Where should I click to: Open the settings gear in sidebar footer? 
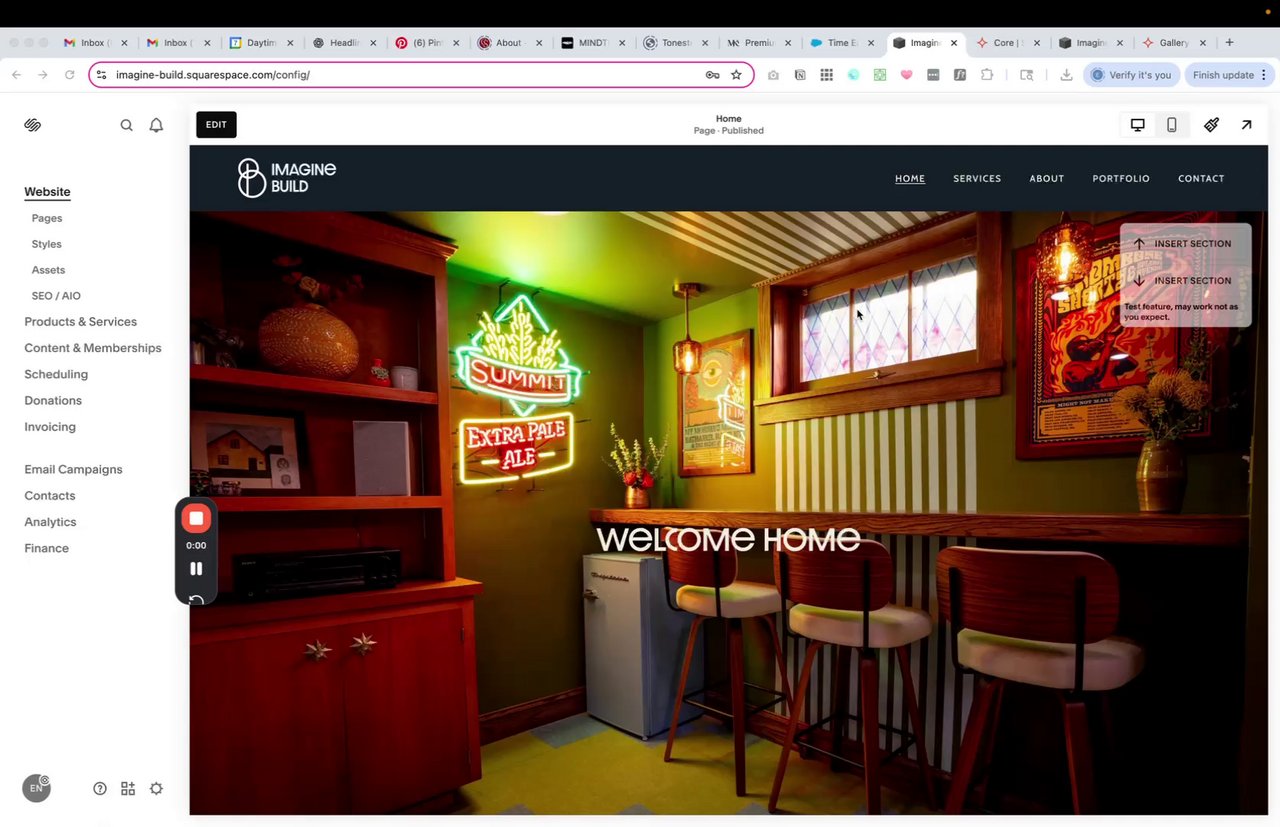click(156, 788)
